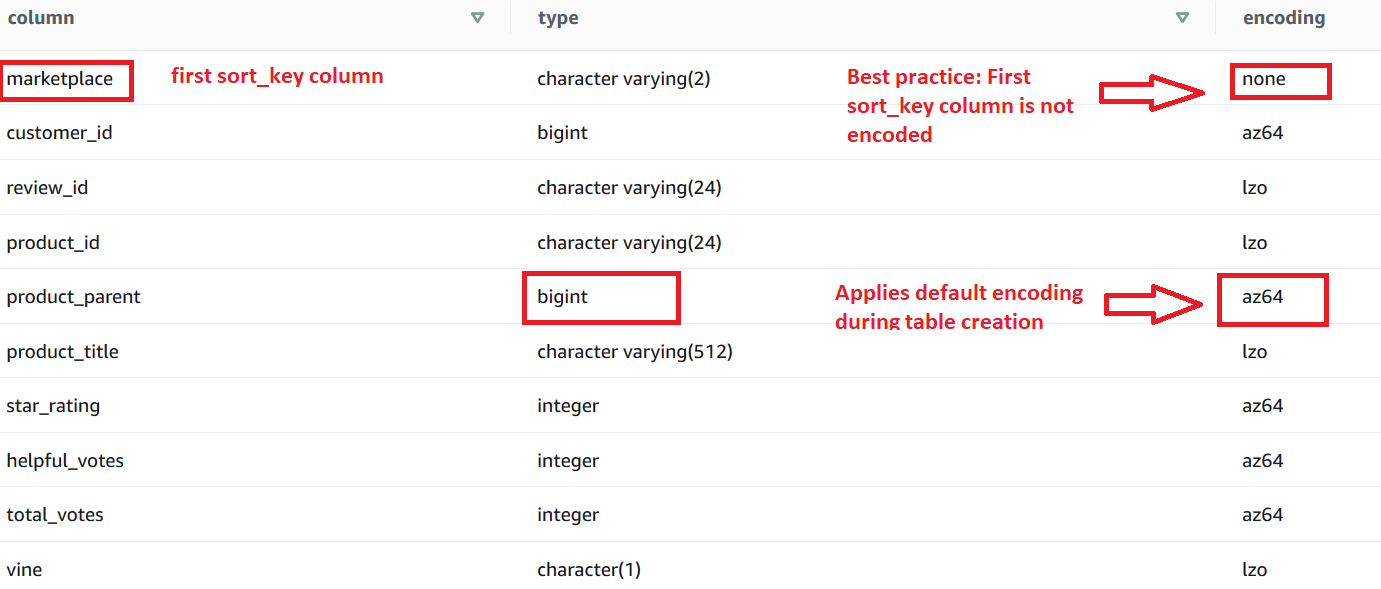Select the customer_id row name
Viewport: 1381px width, 589px height.
[x=59, y=133]
